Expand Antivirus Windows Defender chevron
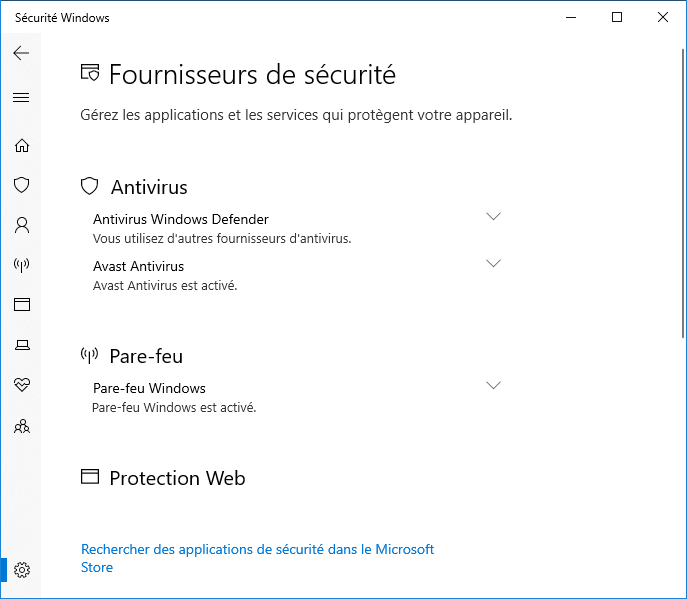Screen dimensions: 687x599 point(493,216)
